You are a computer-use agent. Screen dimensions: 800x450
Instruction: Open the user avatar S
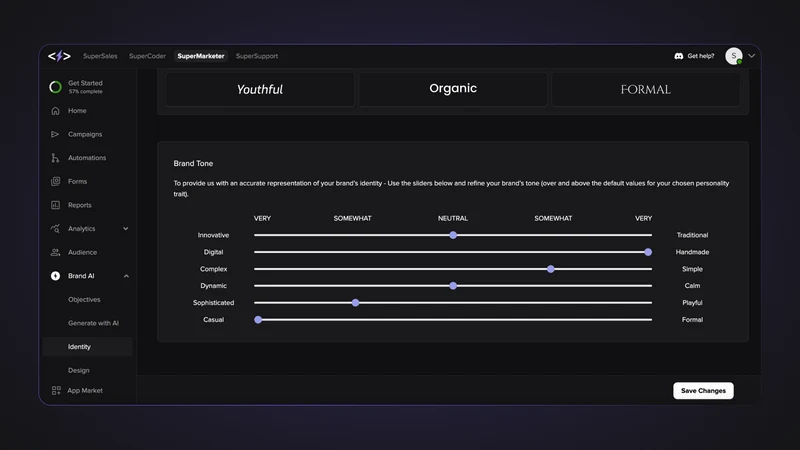[734, 56]
